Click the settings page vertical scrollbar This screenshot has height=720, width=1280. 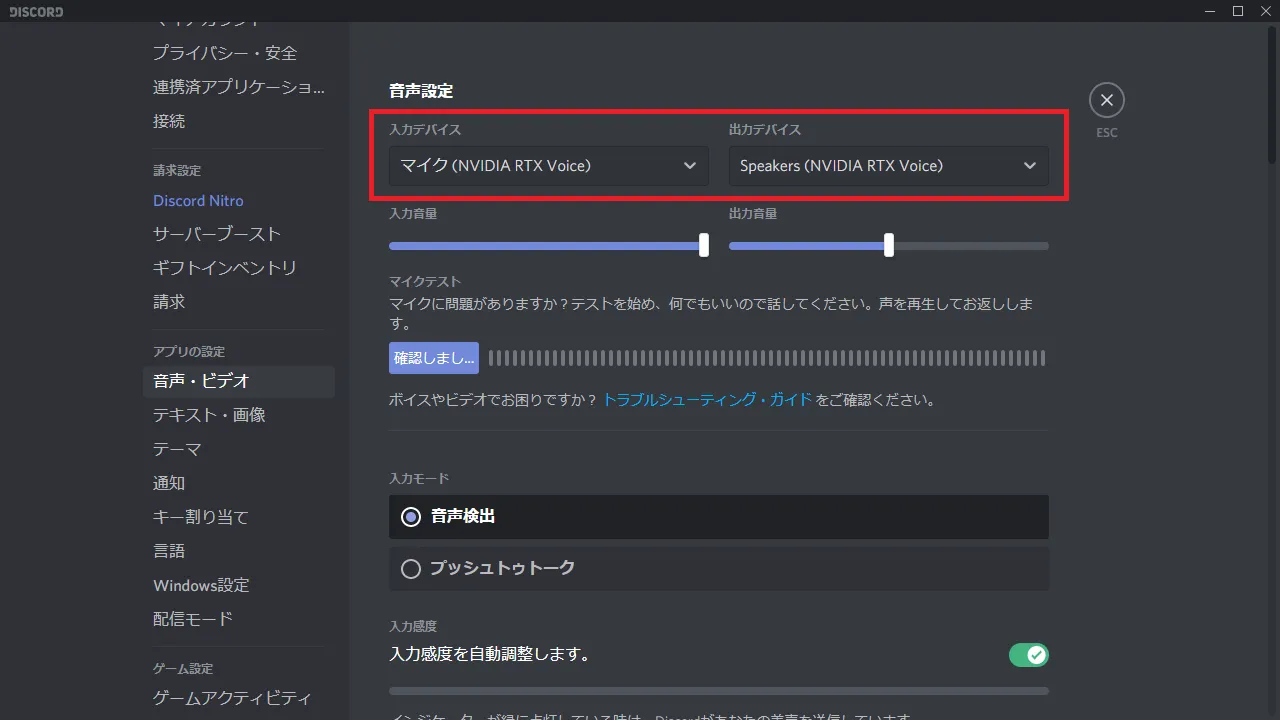point(1272,95)
